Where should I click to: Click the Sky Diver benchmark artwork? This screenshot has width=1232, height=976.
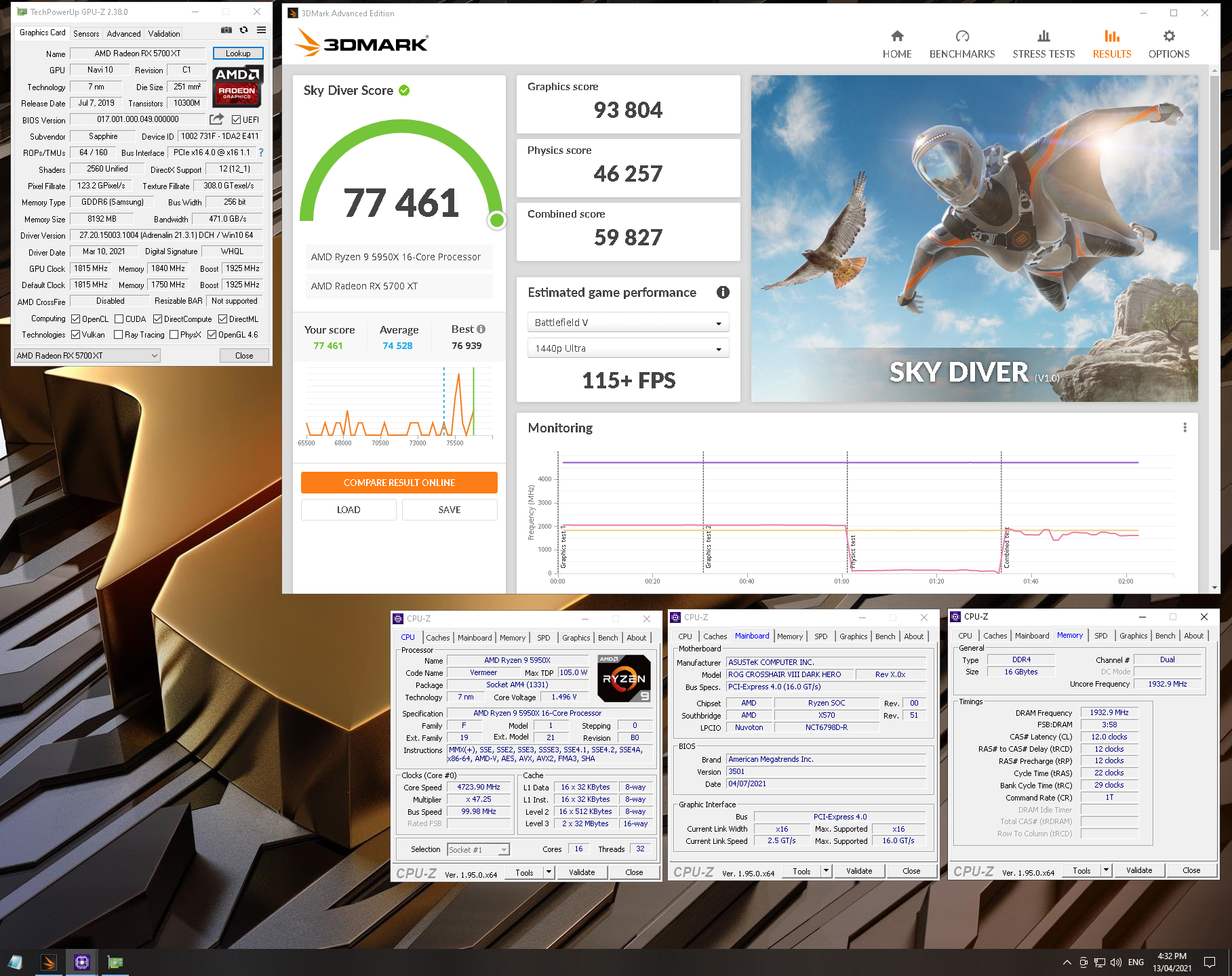click(x=974, y=239)
